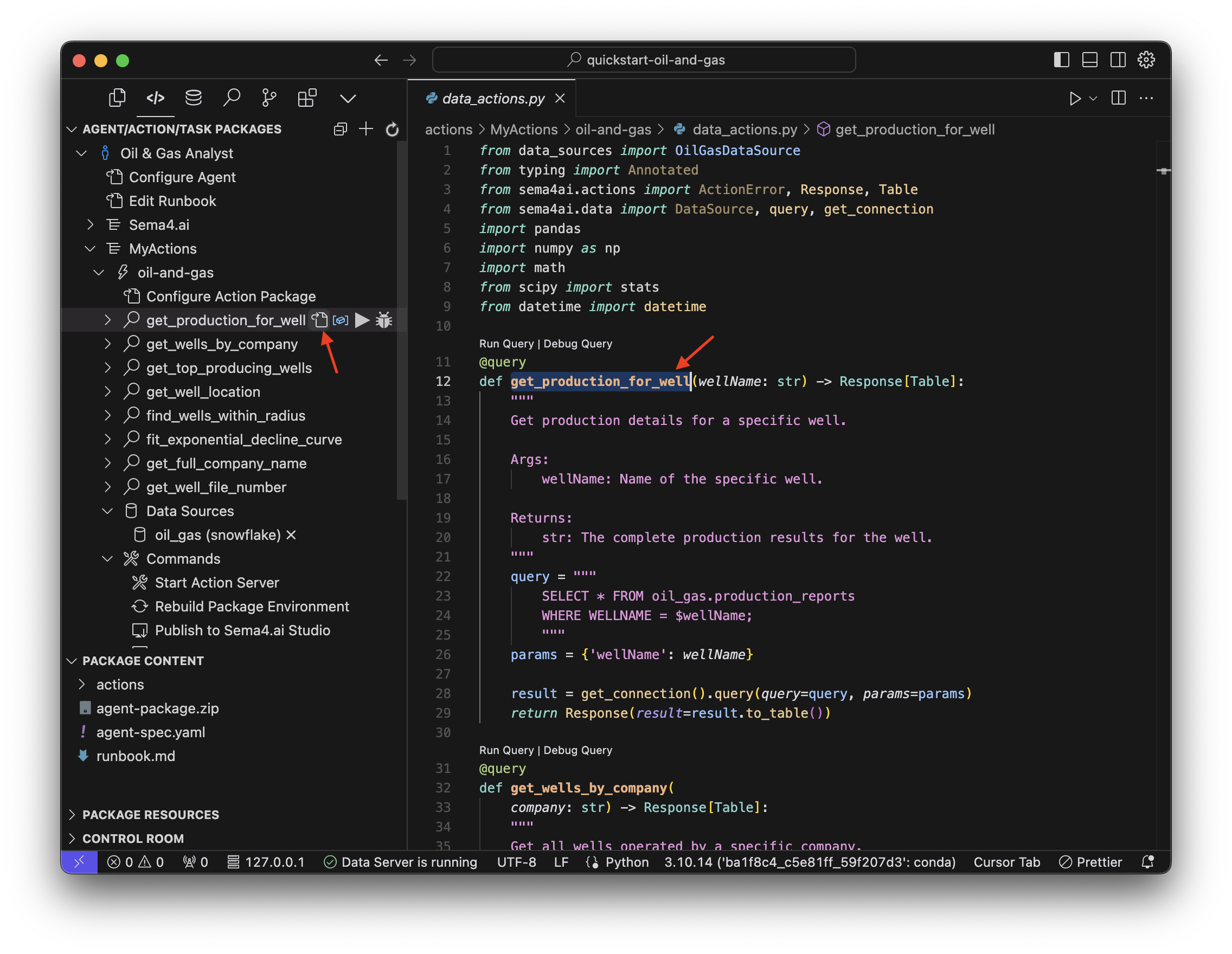Click Run Query above get_production_for_well
The image size is (1232, 954).
click(x=506, y=343)
